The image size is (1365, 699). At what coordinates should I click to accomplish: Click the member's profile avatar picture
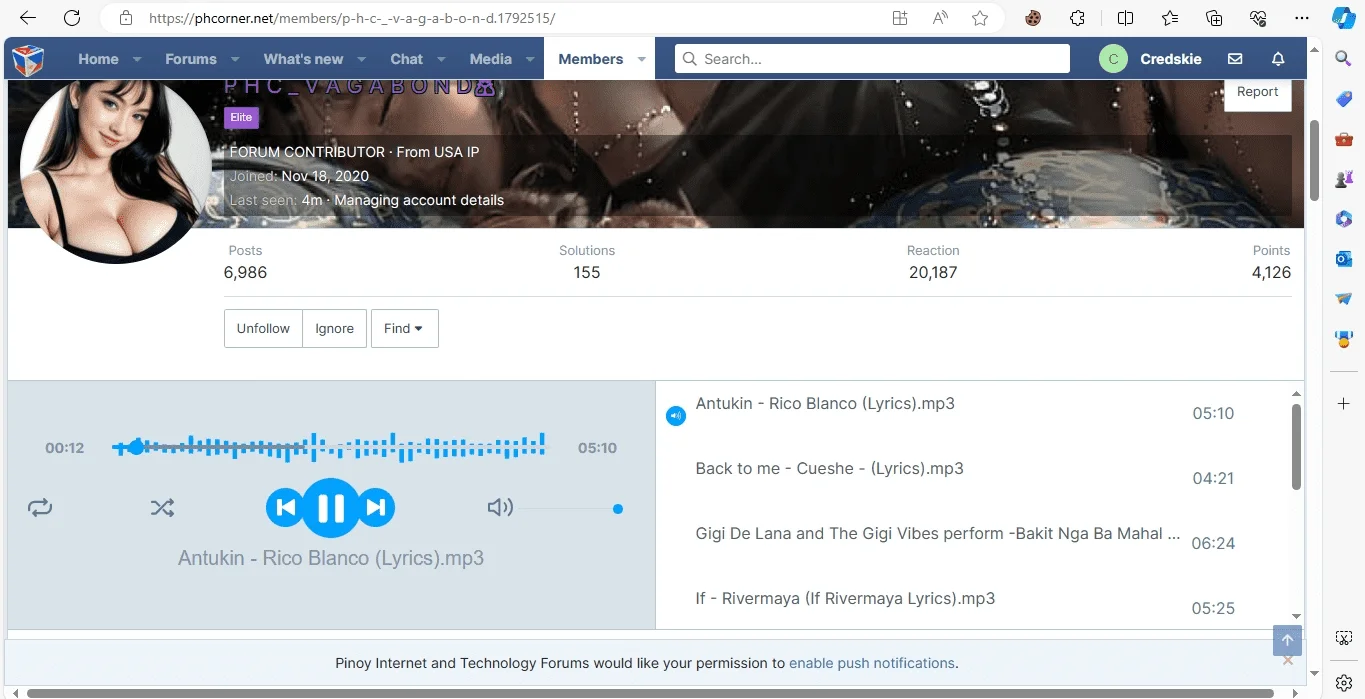116,166
